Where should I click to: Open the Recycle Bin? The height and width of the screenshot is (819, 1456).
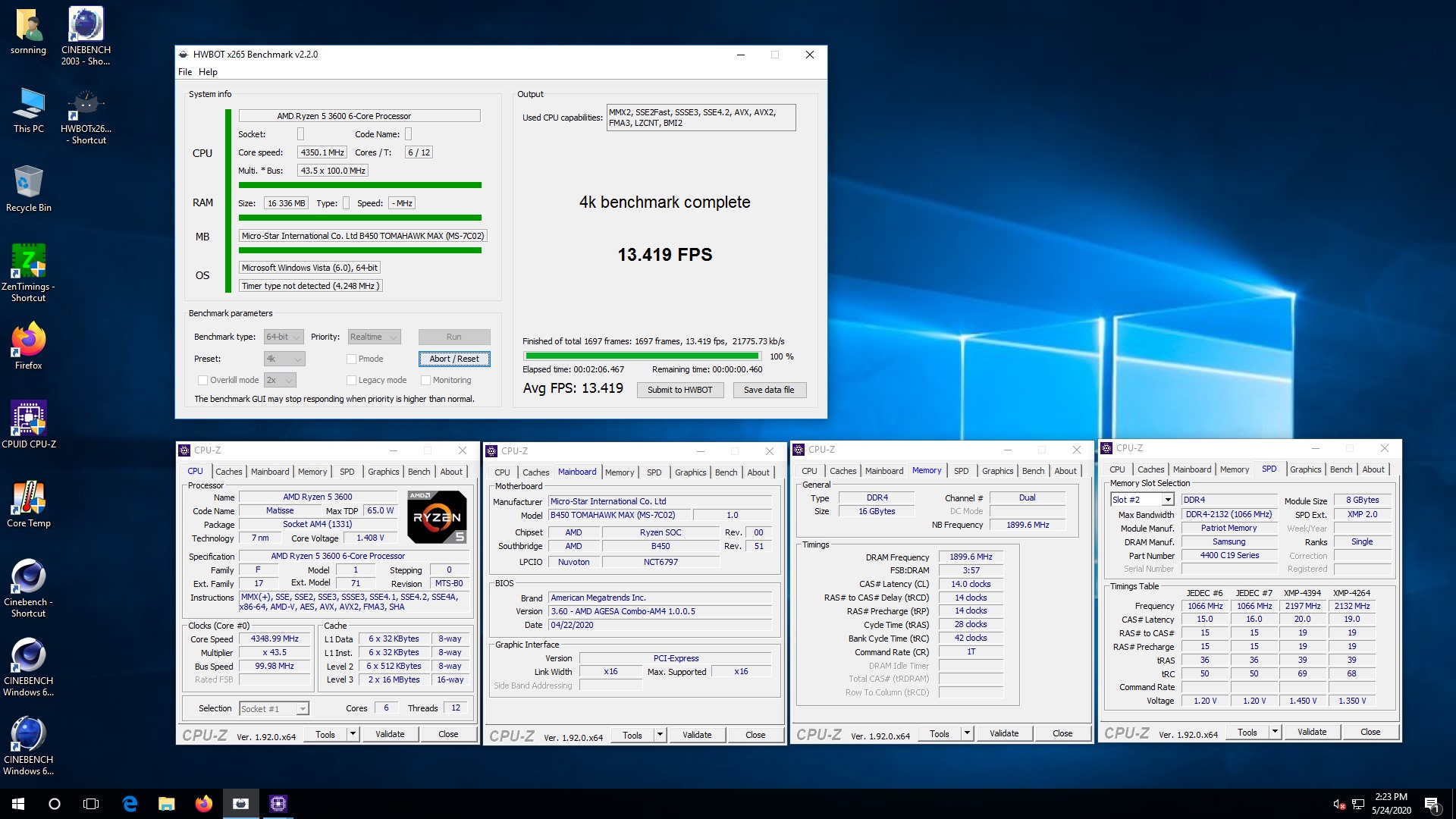pyautogui.click(x=28, y=189)
